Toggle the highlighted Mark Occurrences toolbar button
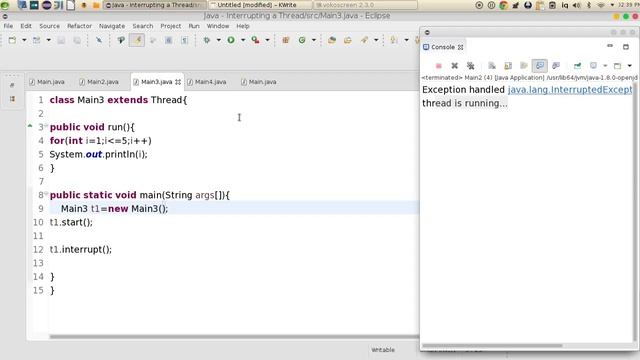Screen dimensions: 640x360 coord(137,40)
